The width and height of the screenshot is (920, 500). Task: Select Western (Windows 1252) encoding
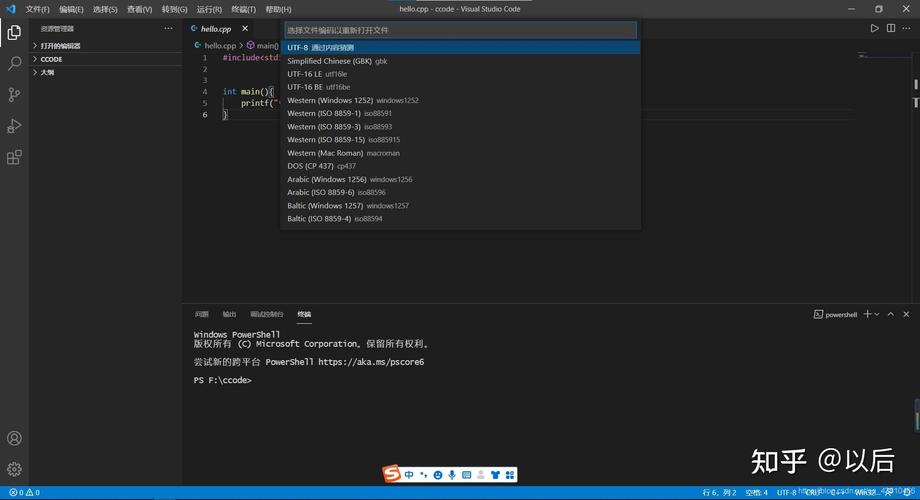pyautogui.click(x=460, y=100)
